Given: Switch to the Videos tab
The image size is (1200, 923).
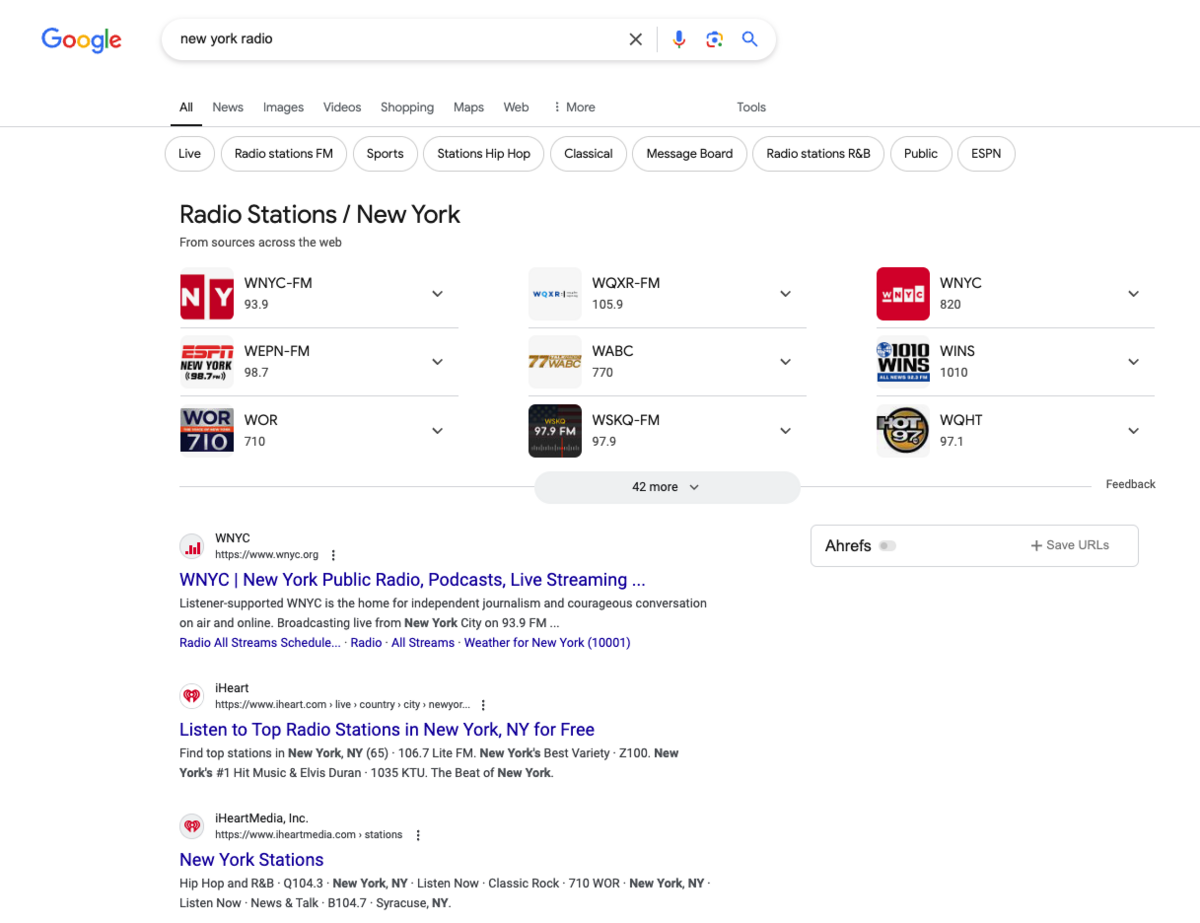Looking at the screenshot, I should tap(342, 107).
